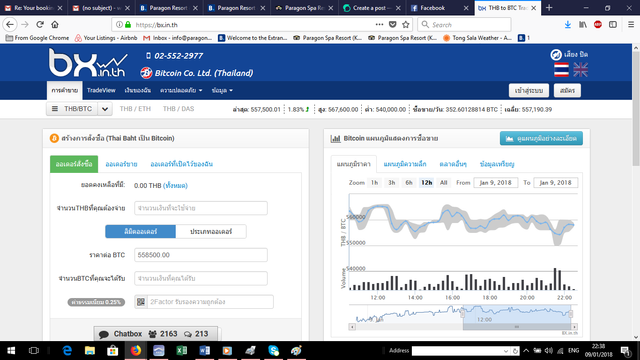This screenshot has width=640, height=360.
Task: Open Task View on the taskbar
Action: coord(34,351)
